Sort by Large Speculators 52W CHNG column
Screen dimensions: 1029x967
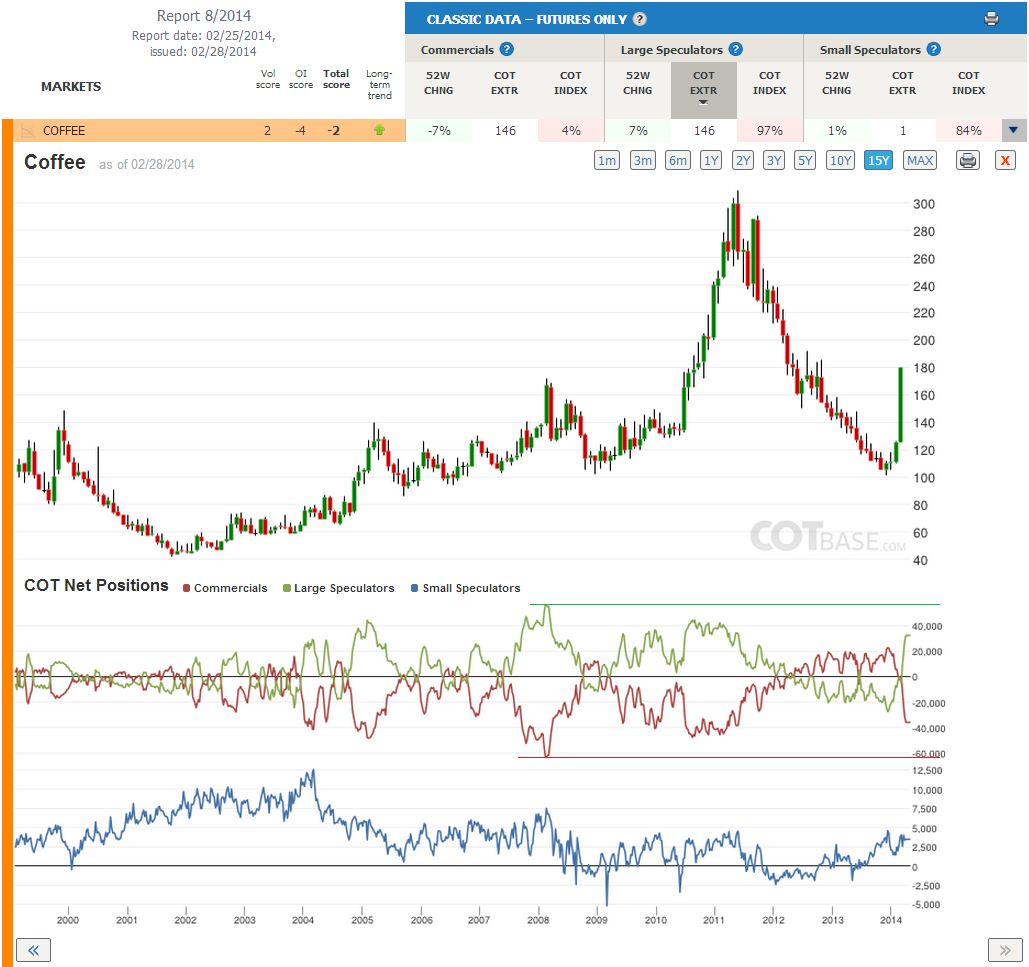(638, 83)
